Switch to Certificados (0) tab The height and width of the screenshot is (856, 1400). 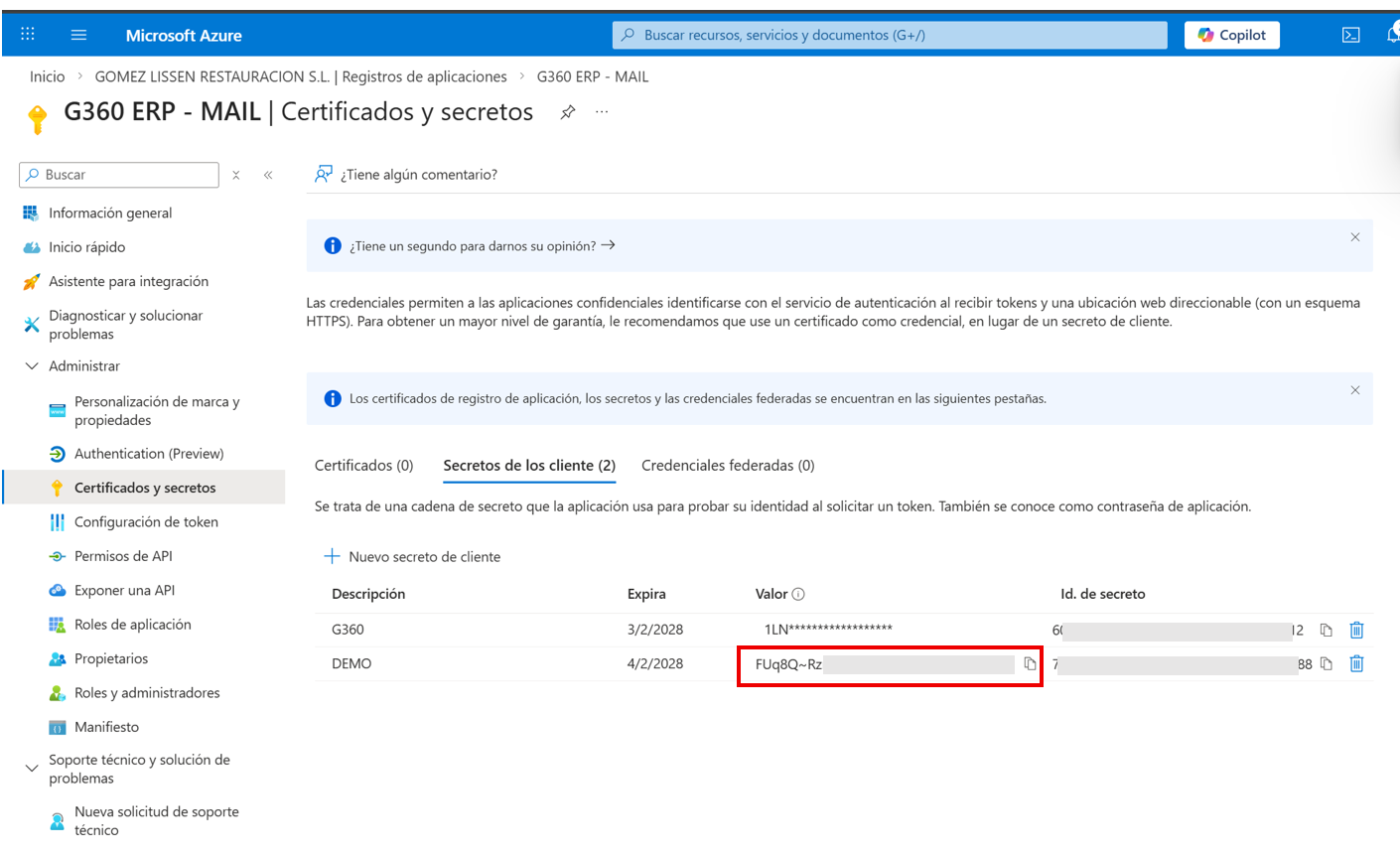363,466
